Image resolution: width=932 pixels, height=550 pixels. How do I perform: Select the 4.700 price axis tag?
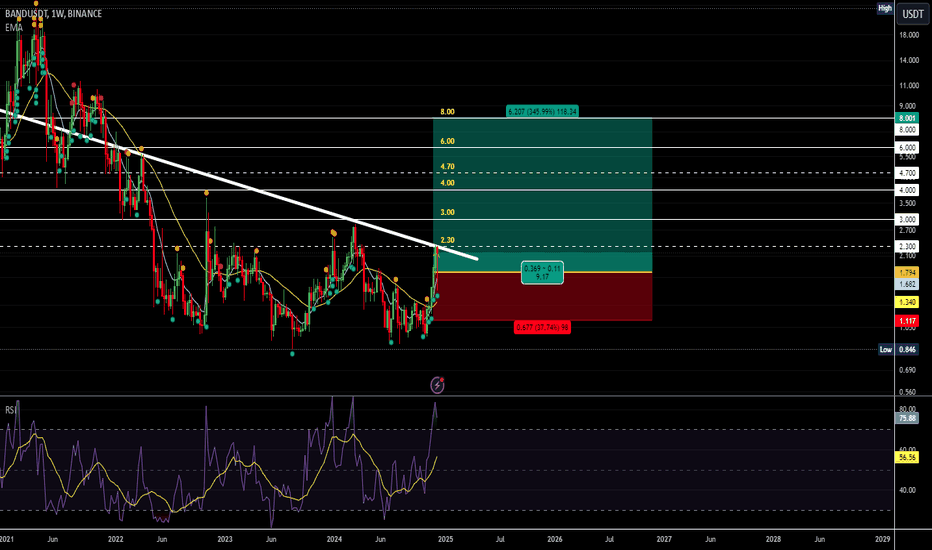click(907, 173)
